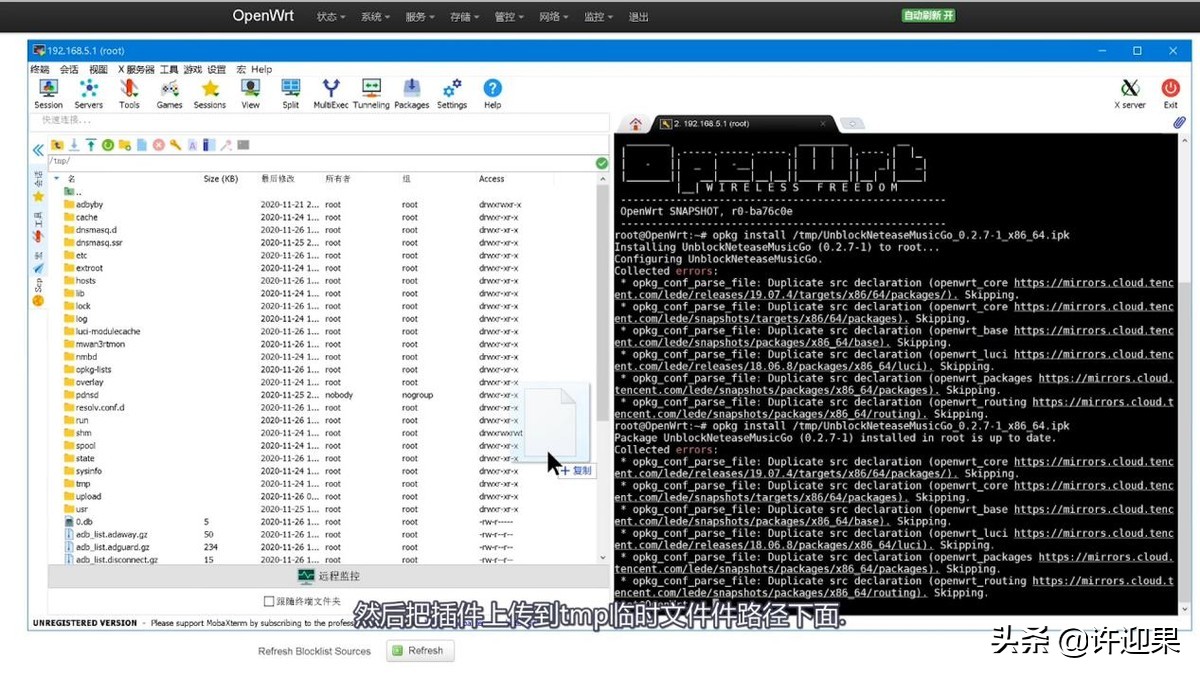The width and height of the screenshot is (1200, 675).
Task: Launch MultiExec mode
Action: point(330,92)
